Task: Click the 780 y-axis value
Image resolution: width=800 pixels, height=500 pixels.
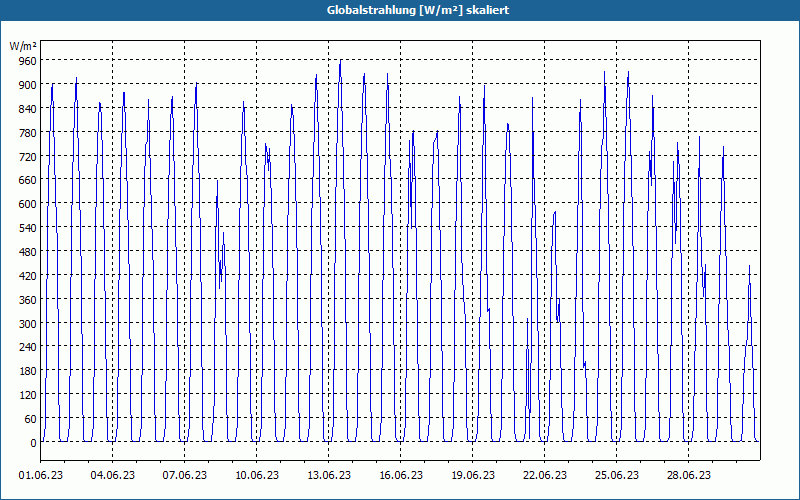Action: [x=27, y=133]
